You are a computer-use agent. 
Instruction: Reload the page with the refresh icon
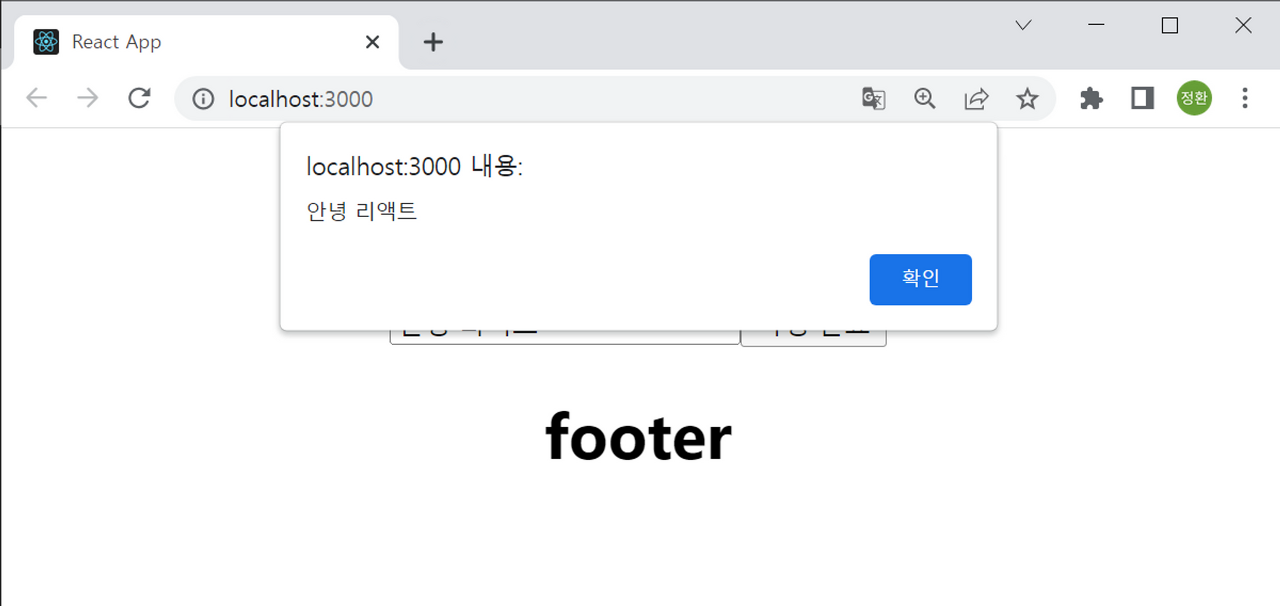coord(140,98)
